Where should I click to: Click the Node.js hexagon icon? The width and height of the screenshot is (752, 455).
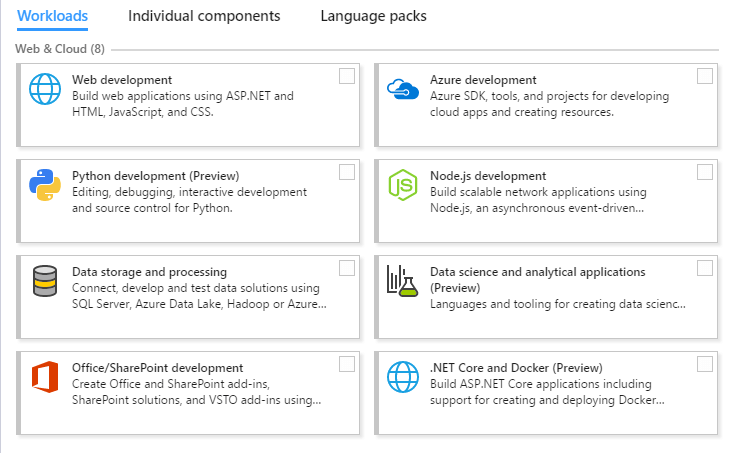pyautogui.click(x=404, y=186)
